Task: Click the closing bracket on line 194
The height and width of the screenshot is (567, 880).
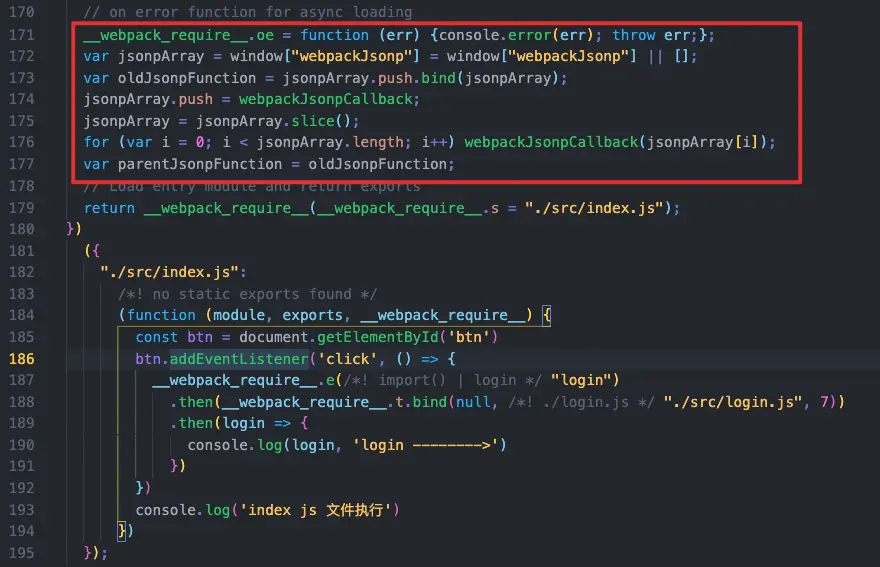Action: [x=122, y=531]
